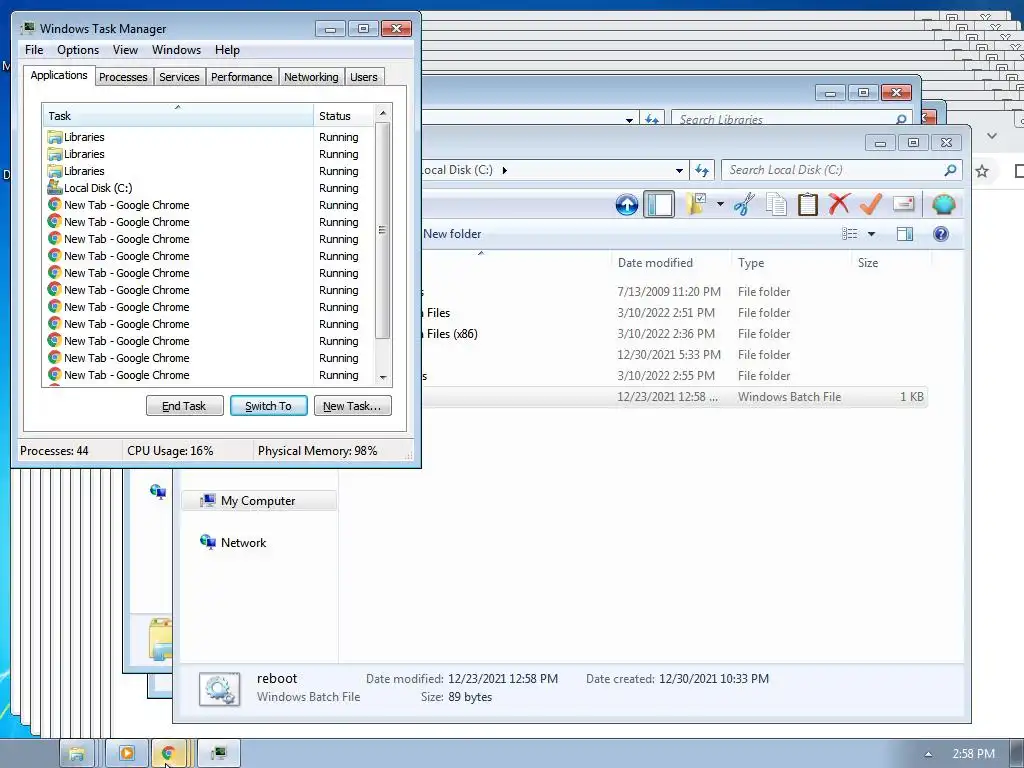Open the Task Manager File menu
This screenshot has width=1024, height=768.
pyautogui.click(x=34, y=50)
